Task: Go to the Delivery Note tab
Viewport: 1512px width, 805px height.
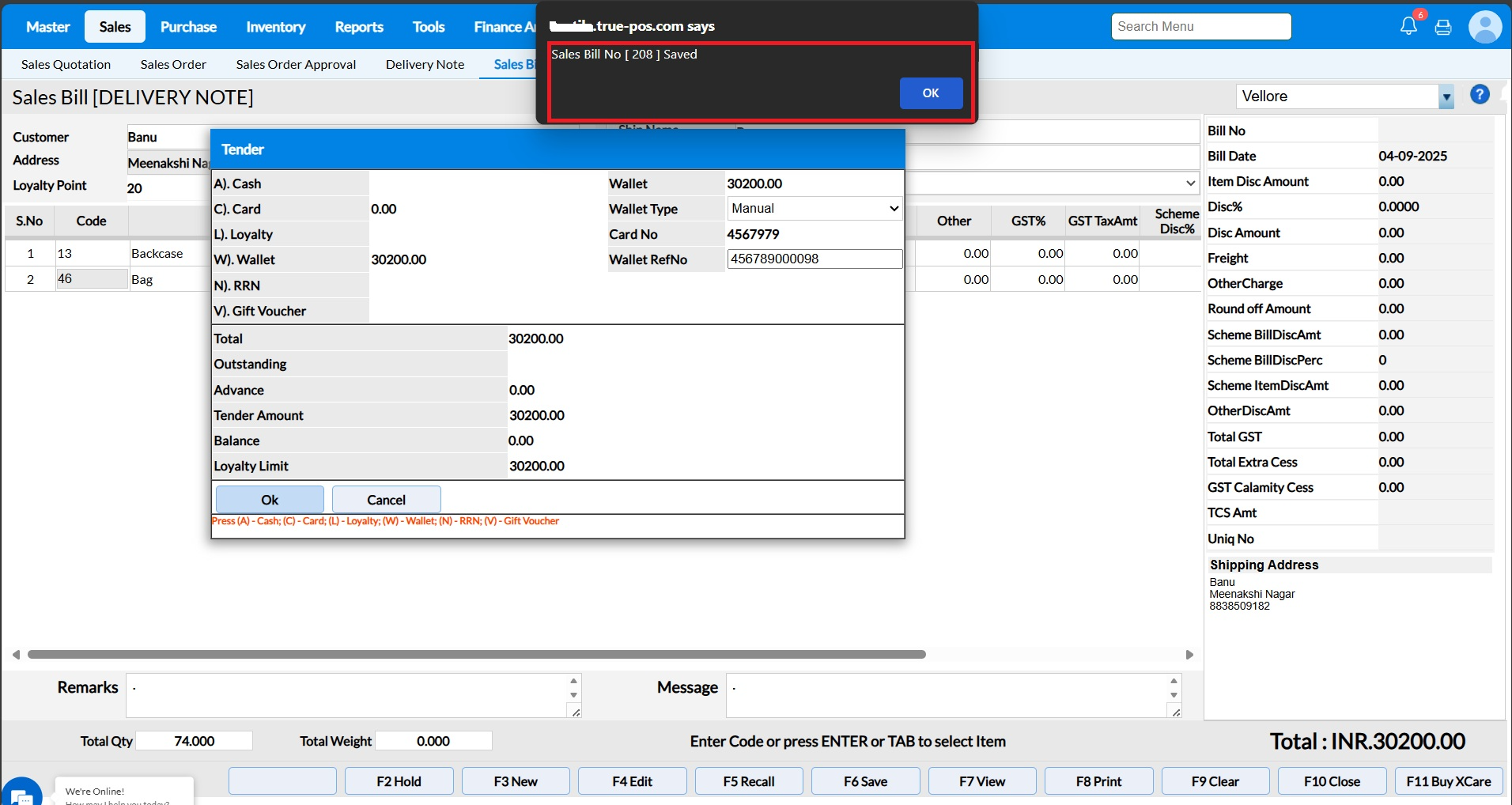Action: click(425, 65)
